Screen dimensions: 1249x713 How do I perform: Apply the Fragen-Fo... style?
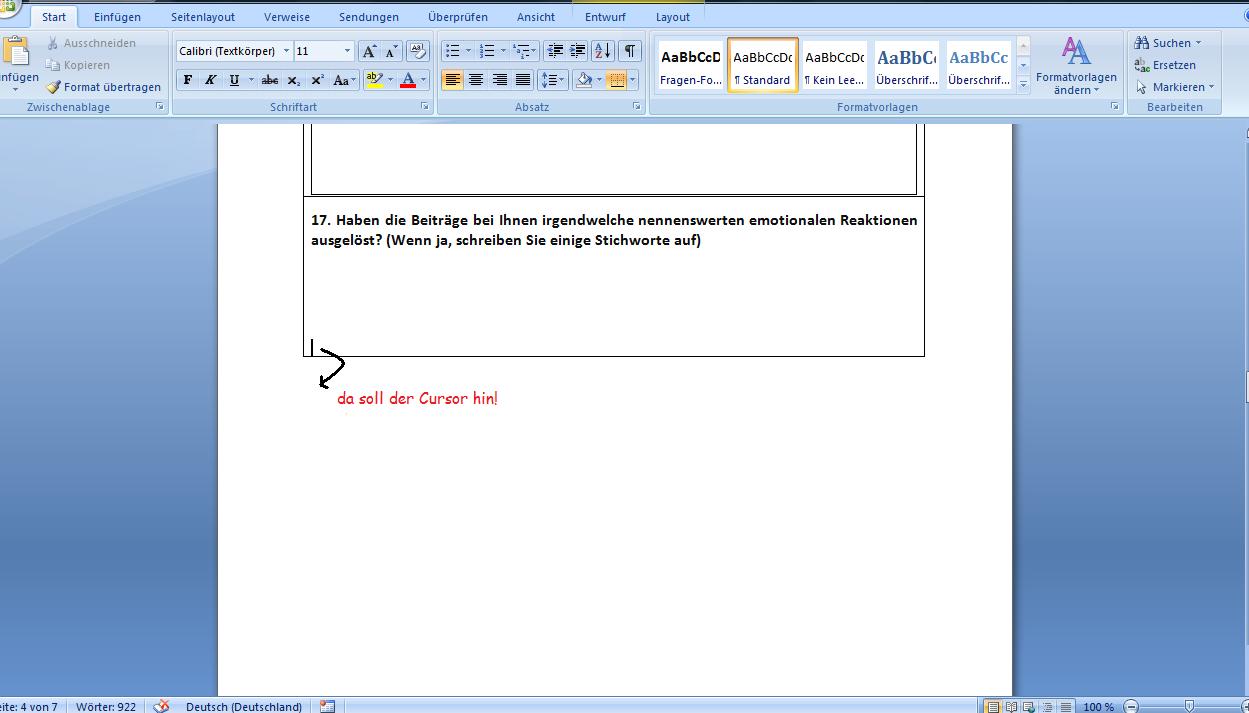pos(690,66)
